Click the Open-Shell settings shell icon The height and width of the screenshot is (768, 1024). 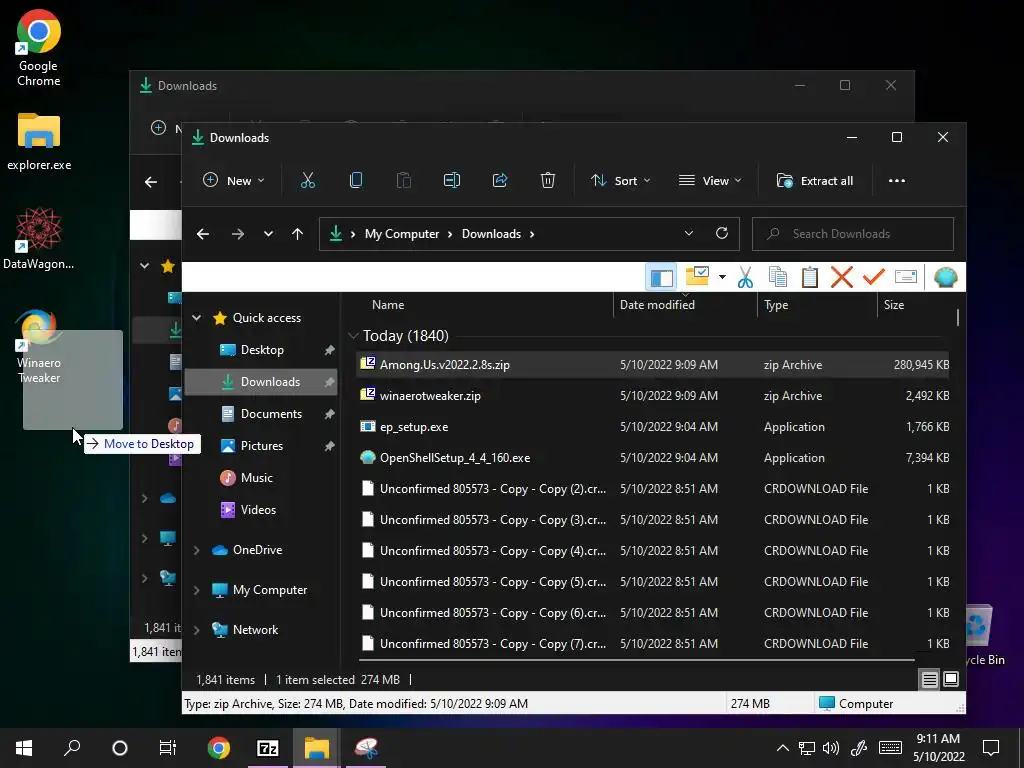(946, 278)
